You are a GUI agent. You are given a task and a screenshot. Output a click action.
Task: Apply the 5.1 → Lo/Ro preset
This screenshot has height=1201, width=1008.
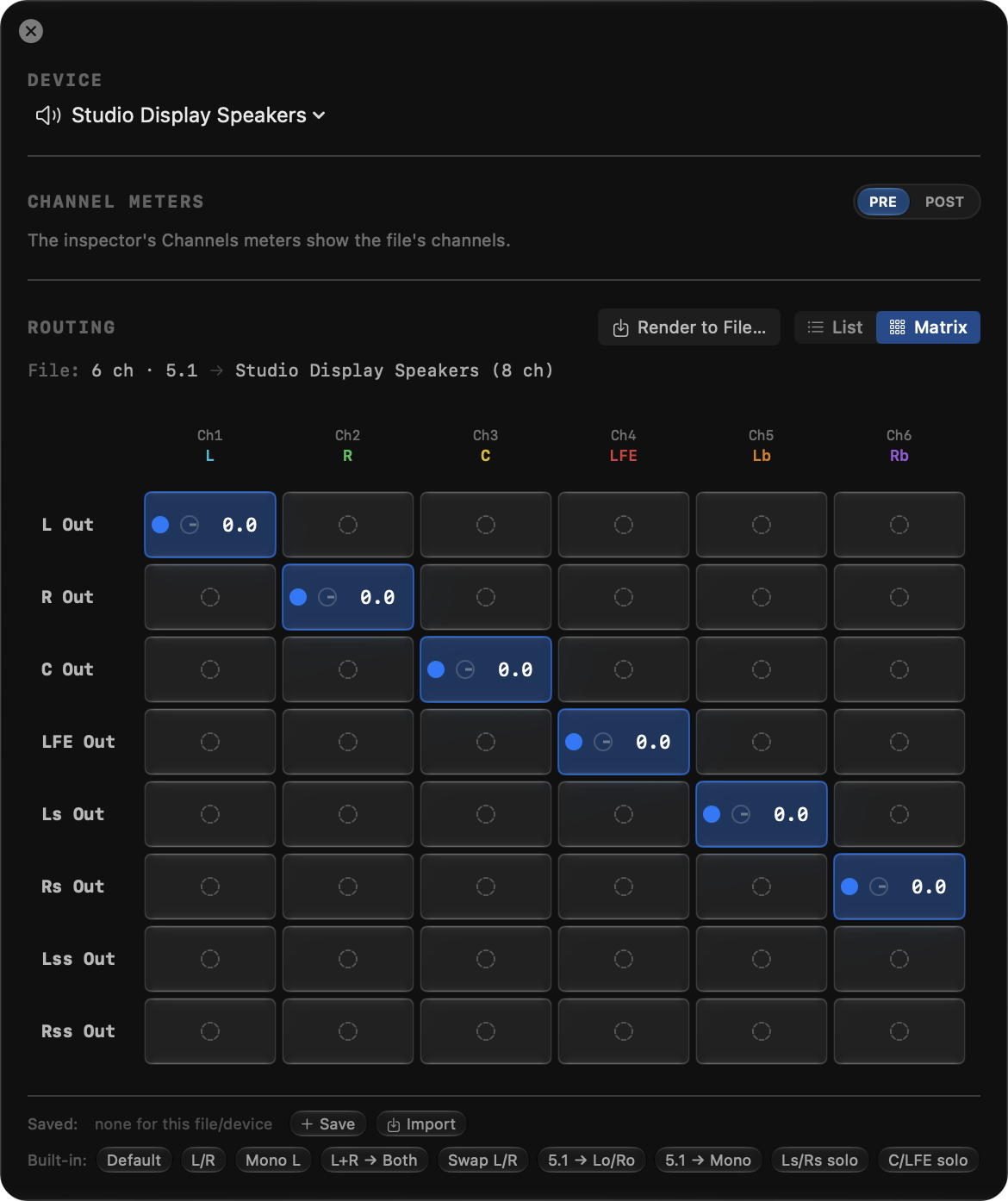[592, 1161]
